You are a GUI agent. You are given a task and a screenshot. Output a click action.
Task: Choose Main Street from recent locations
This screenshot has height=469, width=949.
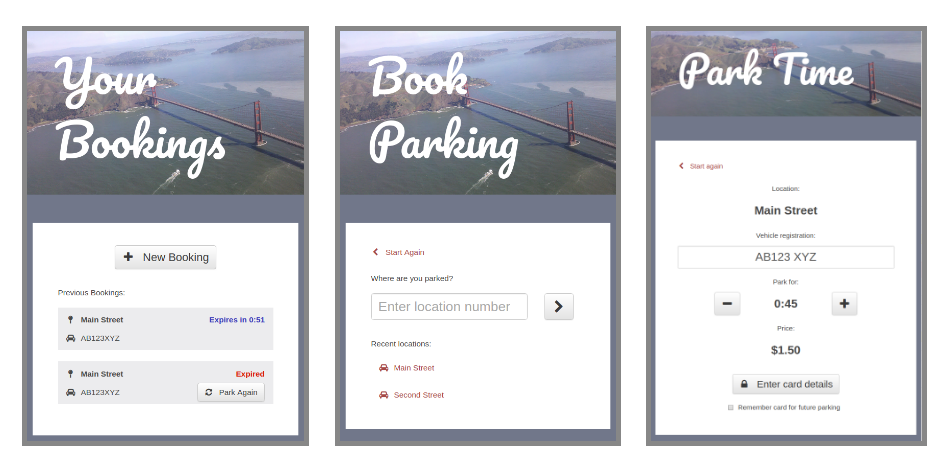pyautogui.click(x=414, y=368)
